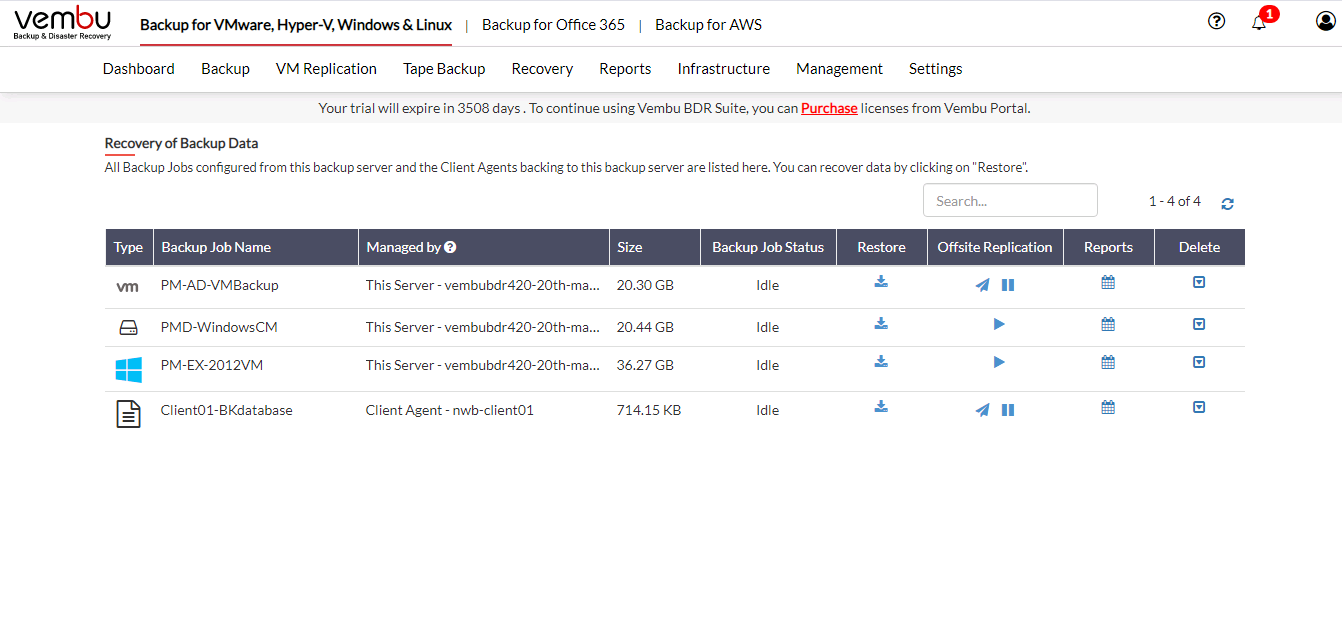1342x619 pixels.
Task: Open reports calendar for PMD-WindowsCM
Action: (1108, 324)
